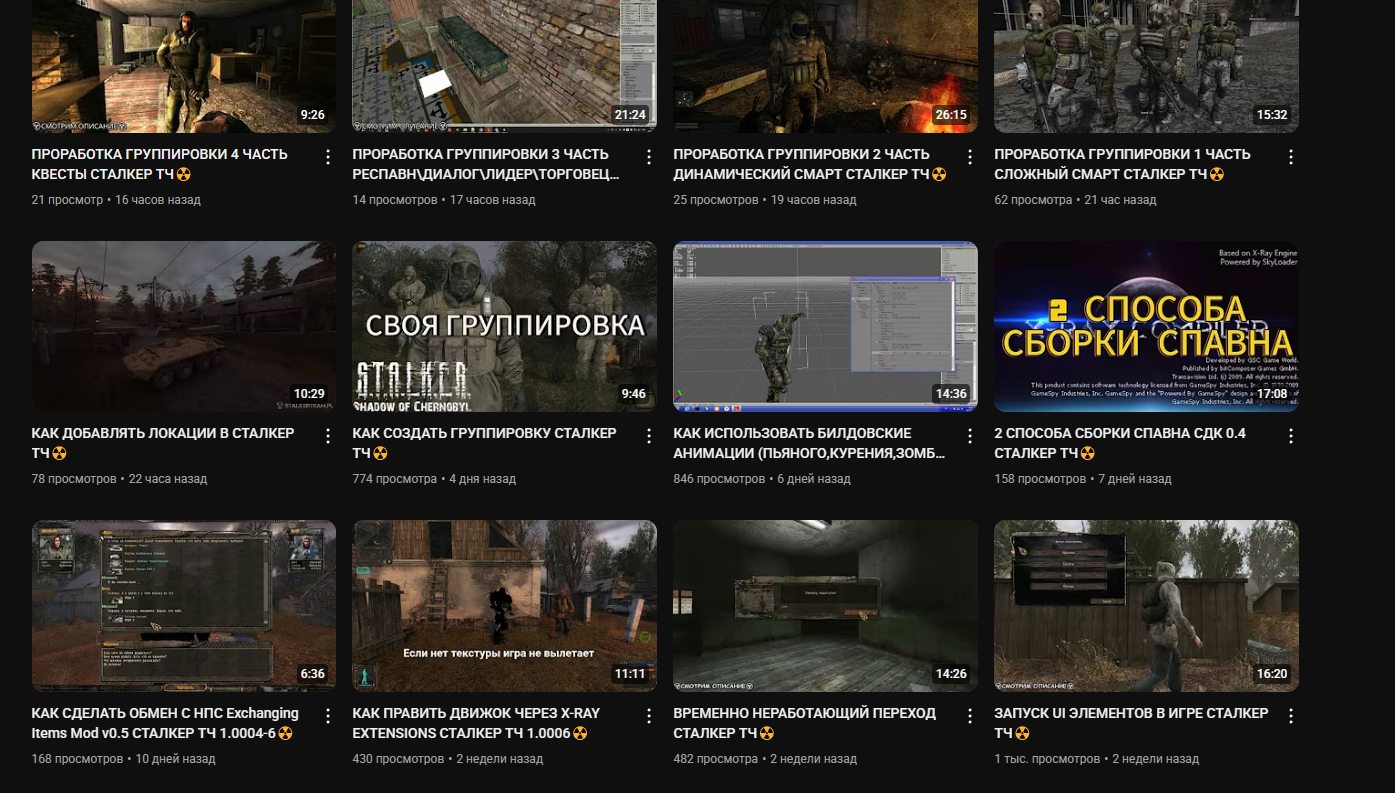Follow the title link ЗАПУСК UI ЭЛЕМЕНТОВ В ИГРЕ
The image size is (1395, 793).
(1132, 723)
